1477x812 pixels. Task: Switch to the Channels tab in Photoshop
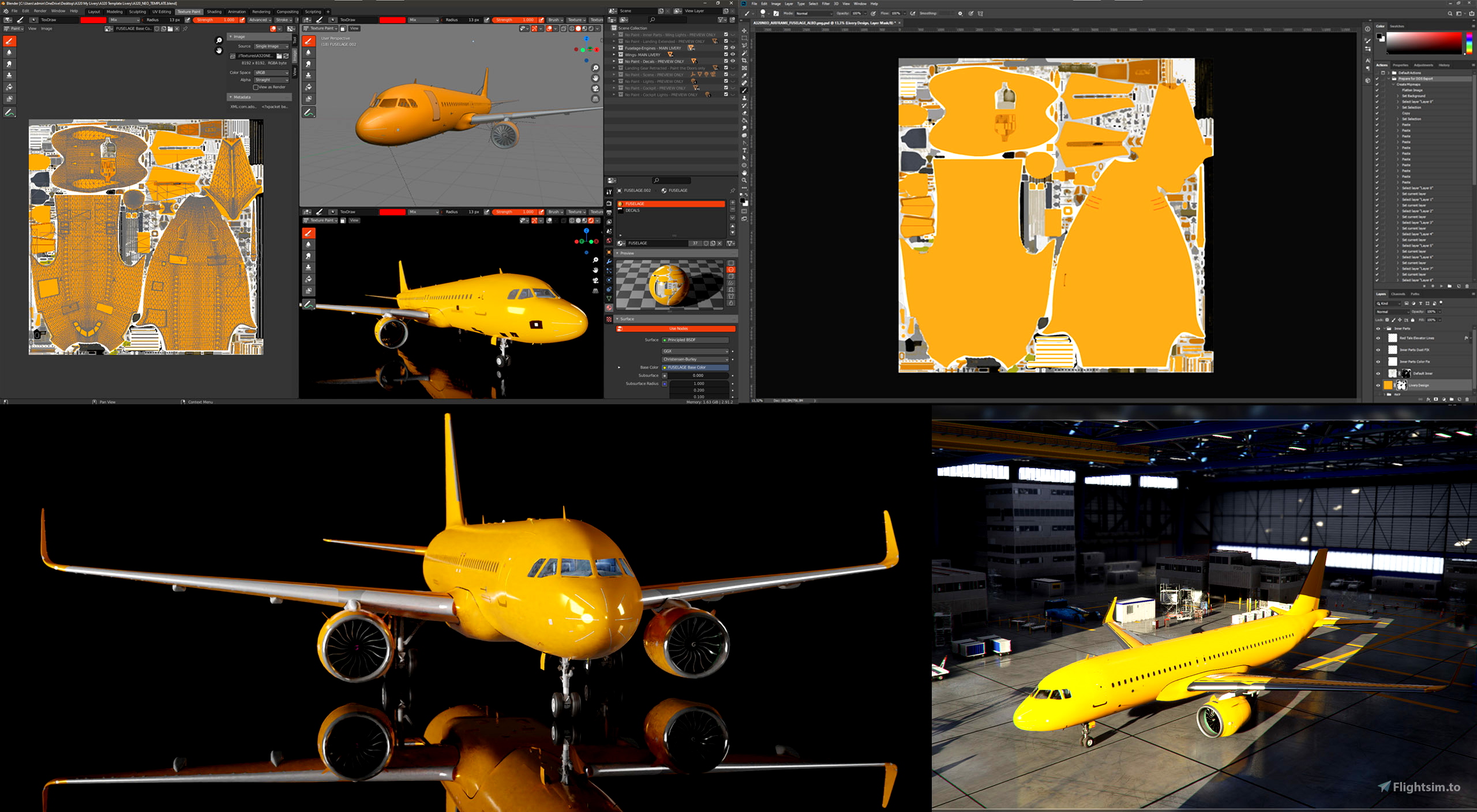[1398, 294]
